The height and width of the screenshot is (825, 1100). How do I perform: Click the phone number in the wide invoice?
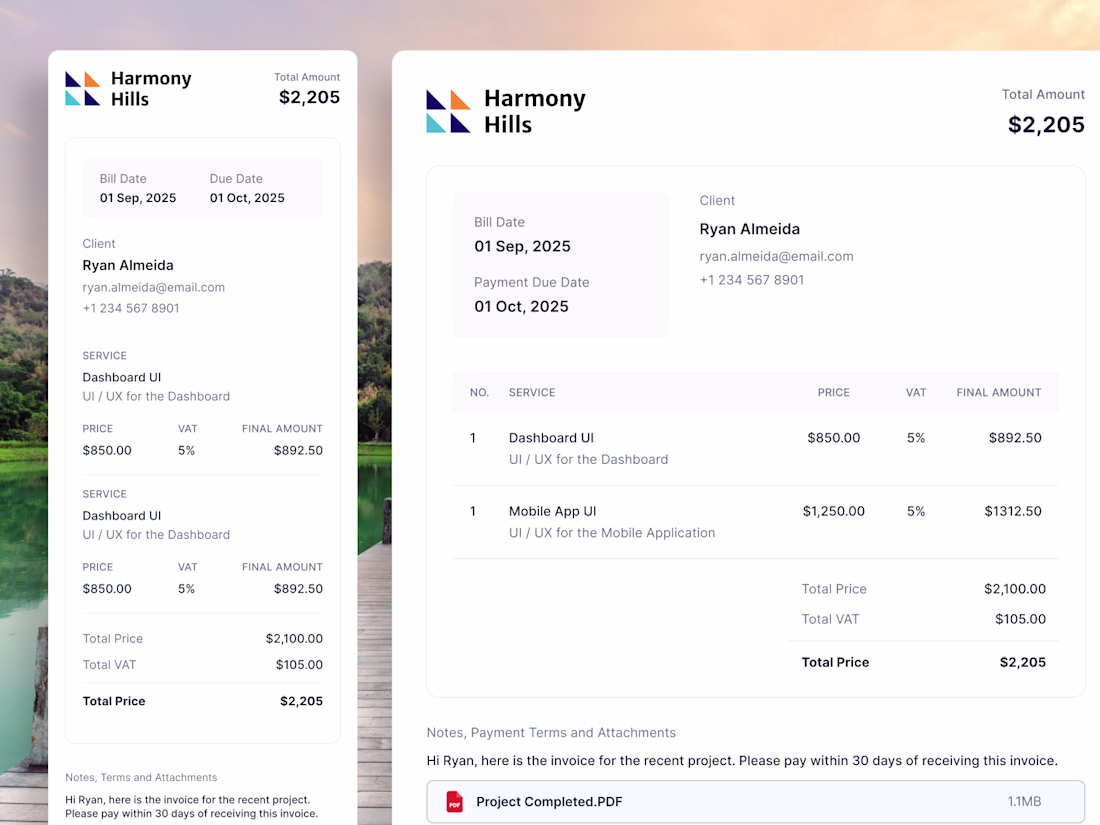751,280
